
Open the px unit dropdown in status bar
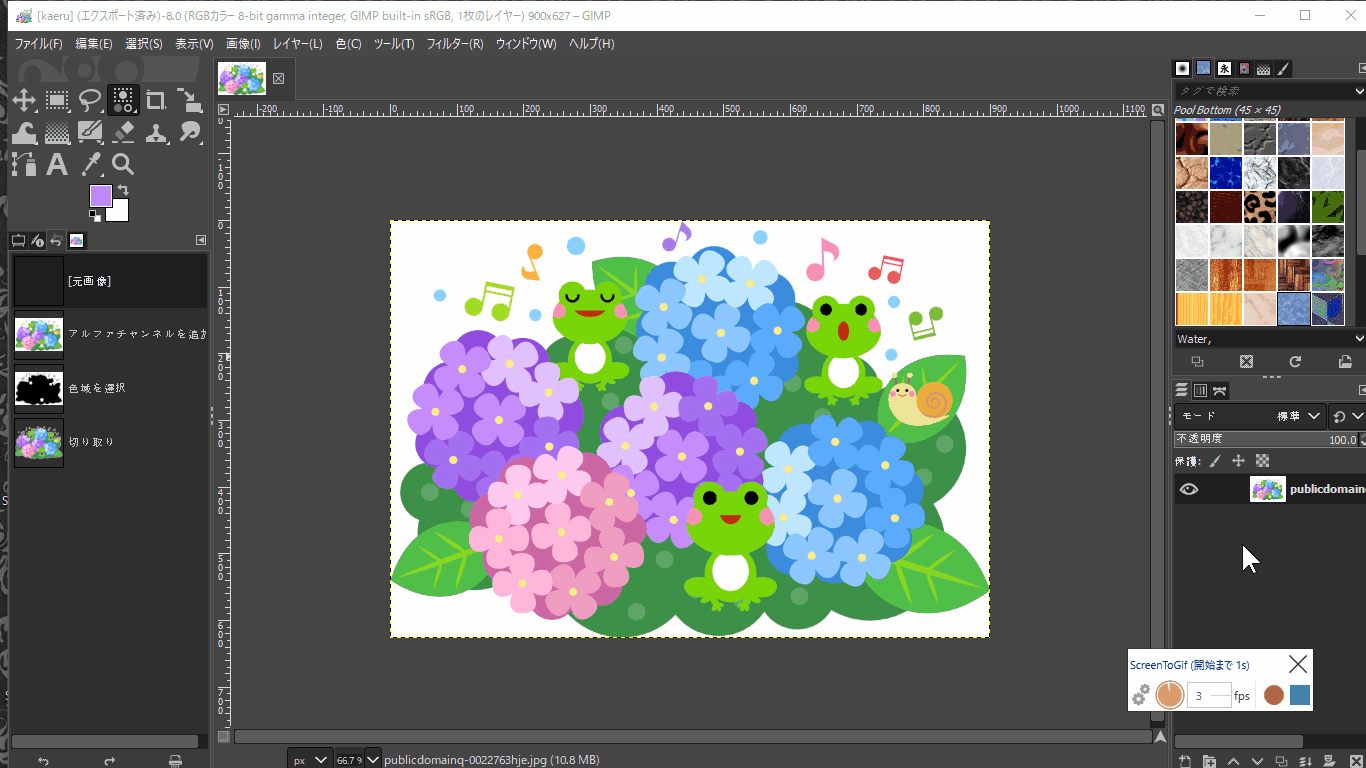[309, 760]
